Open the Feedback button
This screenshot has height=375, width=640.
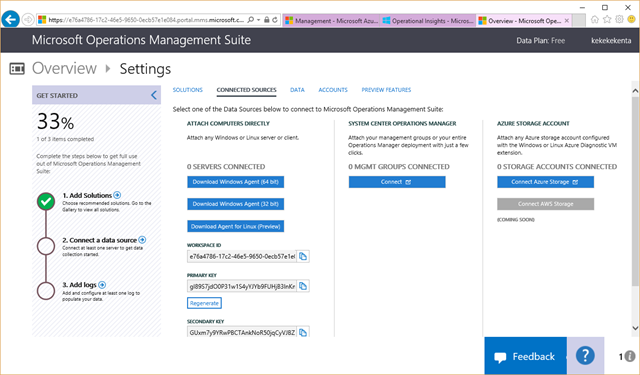click(525, 356)
